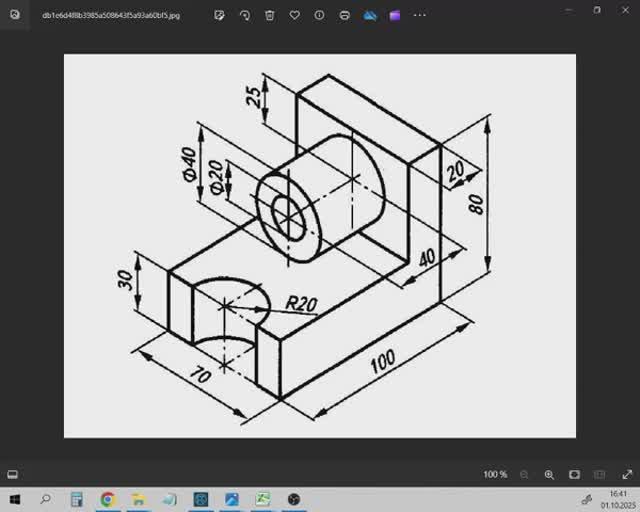Open the See more three-dots menu
This screenshot has width=640, height=512.
[420, 16]
